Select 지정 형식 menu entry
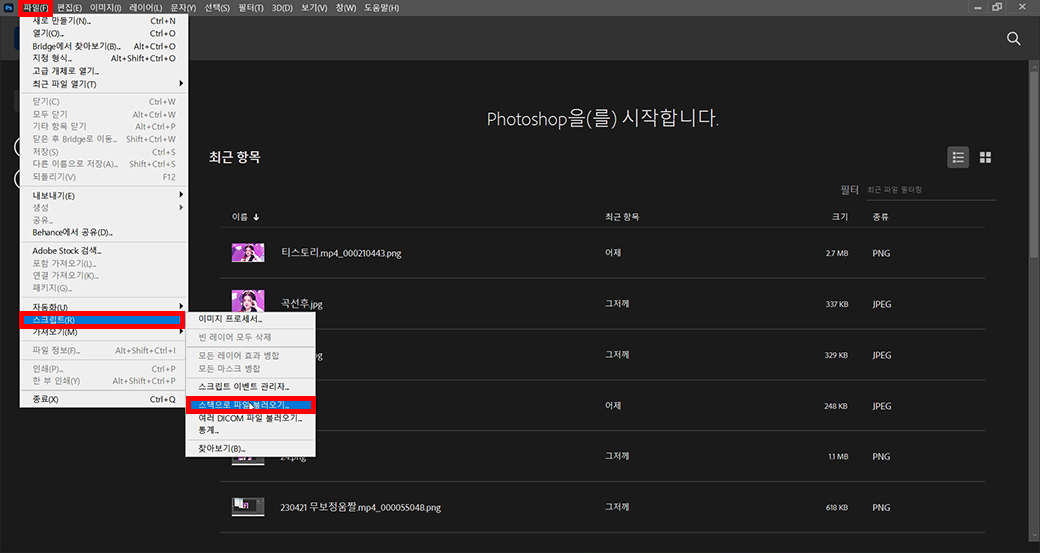This screenshot has height=553, width=1040. click(x=104, y=58)
